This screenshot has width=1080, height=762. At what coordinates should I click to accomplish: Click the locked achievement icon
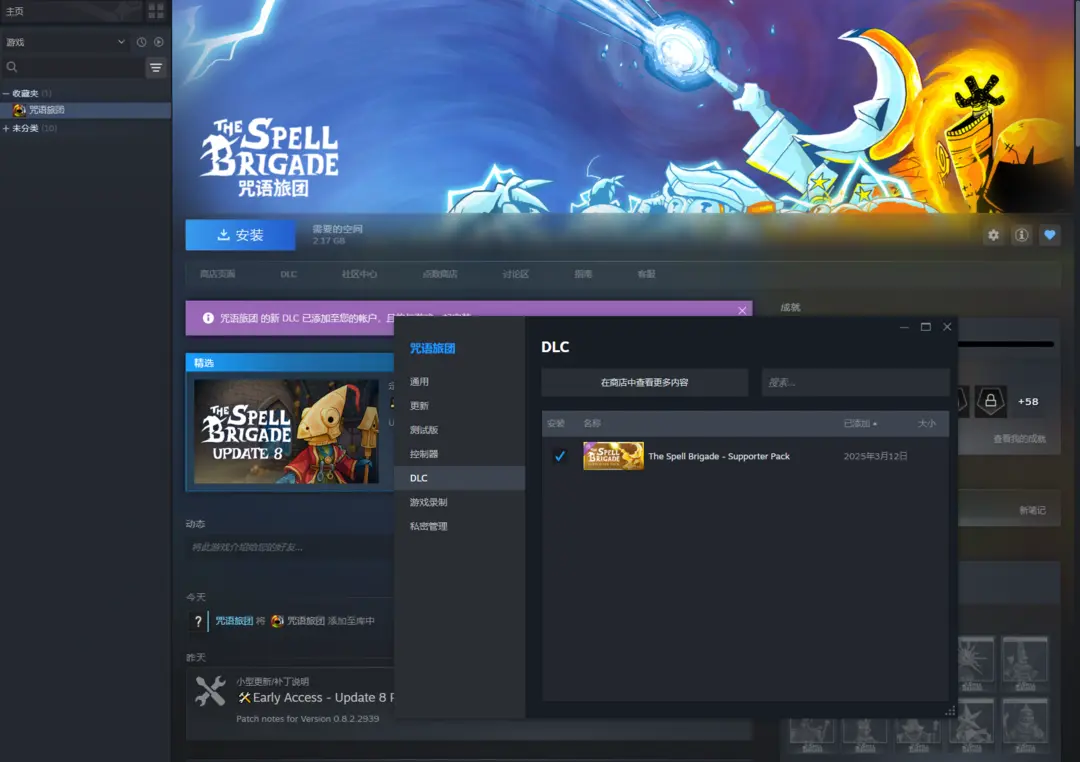(x=990, y=401)
